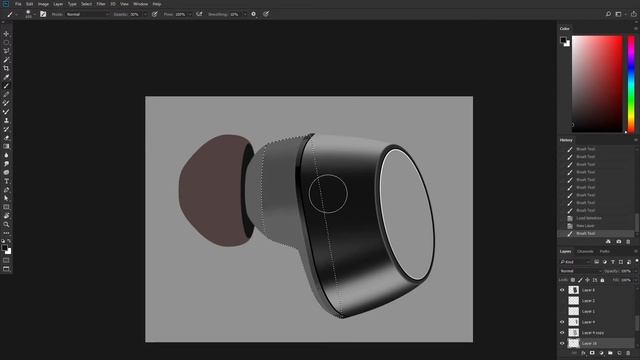640x360 pixels.
Task: Open the Search icon in options bar
Action: pos(608,14)
